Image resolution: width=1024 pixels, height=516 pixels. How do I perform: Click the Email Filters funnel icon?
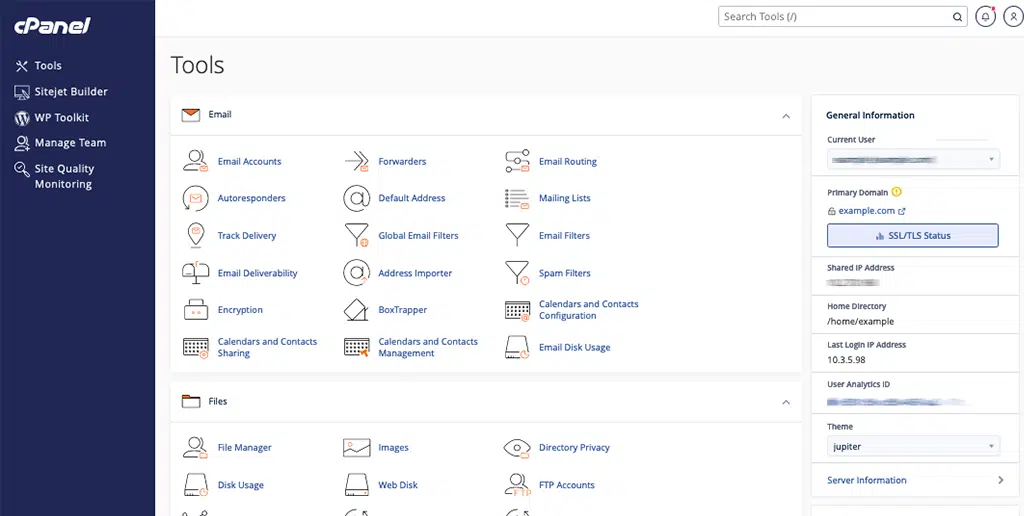click(x=517, y=235)
